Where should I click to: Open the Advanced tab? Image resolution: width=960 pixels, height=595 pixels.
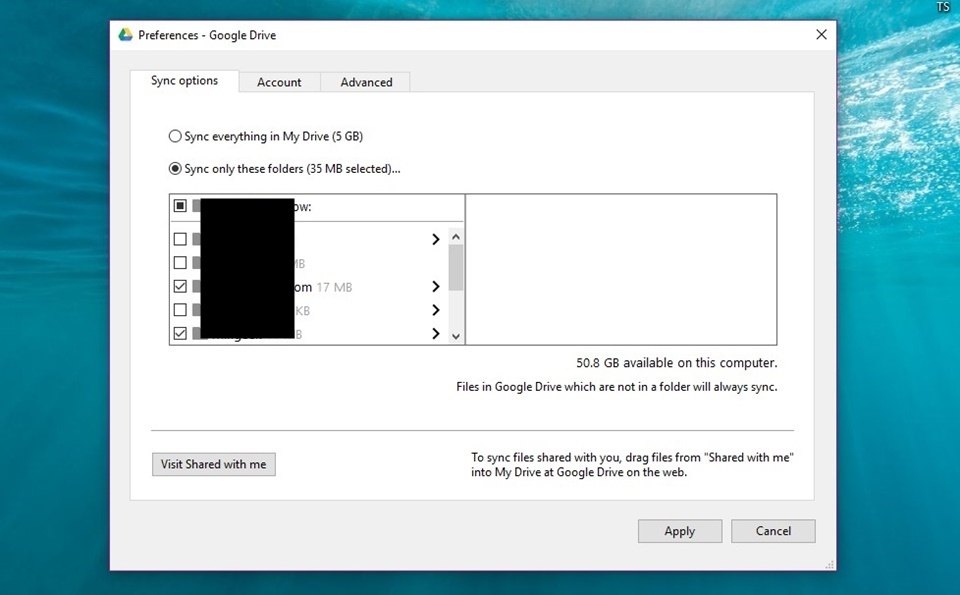366,82
